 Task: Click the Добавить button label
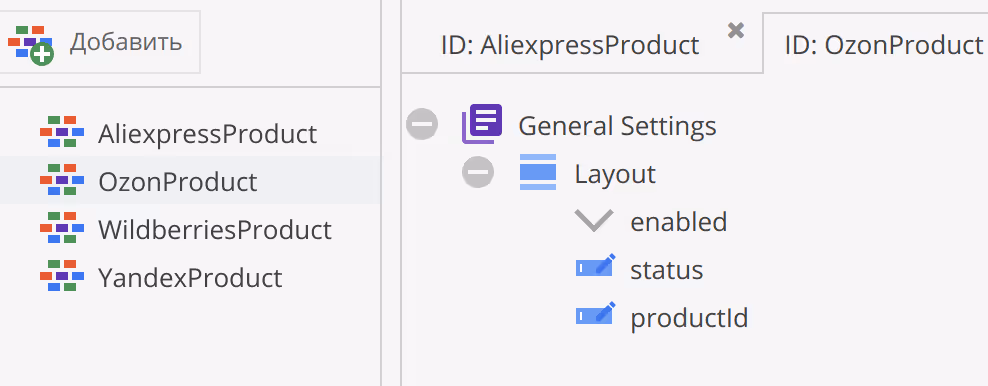pyautogui.click(x=126, y=42)
